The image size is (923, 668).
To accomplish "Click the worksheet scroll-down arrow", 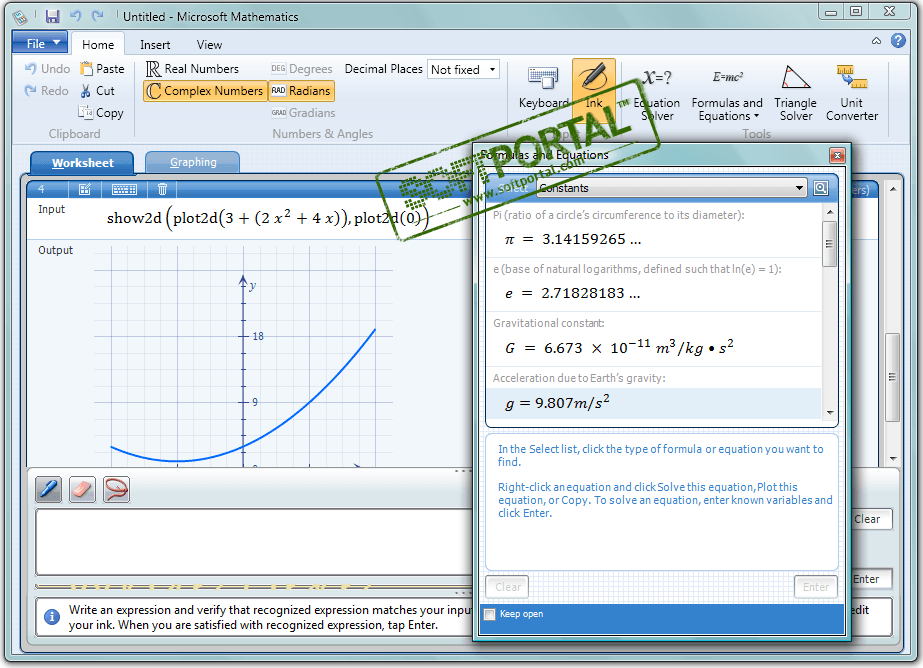I will [893, 458].
